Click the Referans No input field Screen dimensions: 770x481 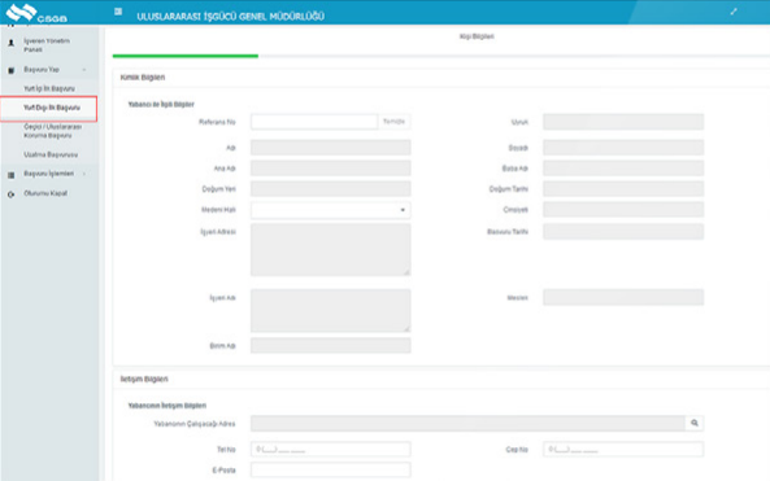314,122
